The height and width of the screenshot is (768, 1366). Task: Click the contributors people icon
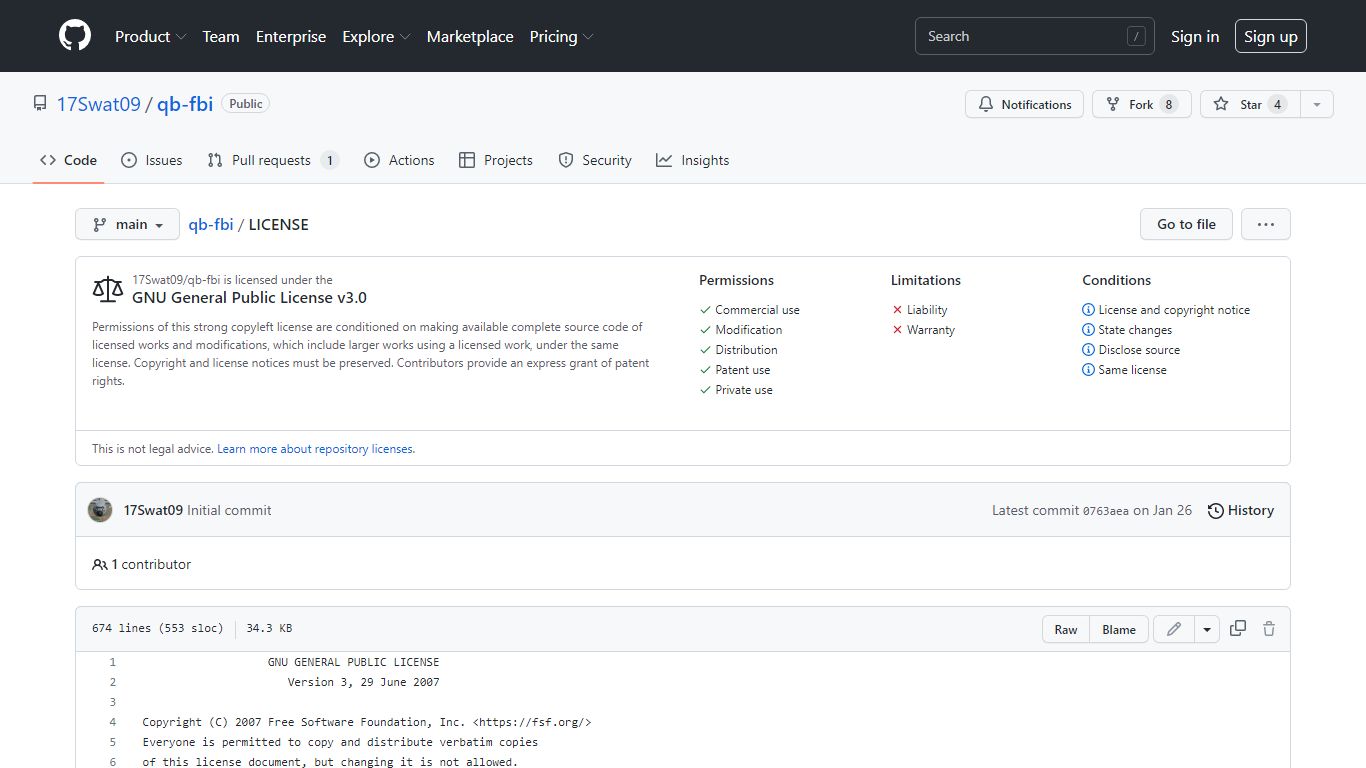click(x=99, y=565)
